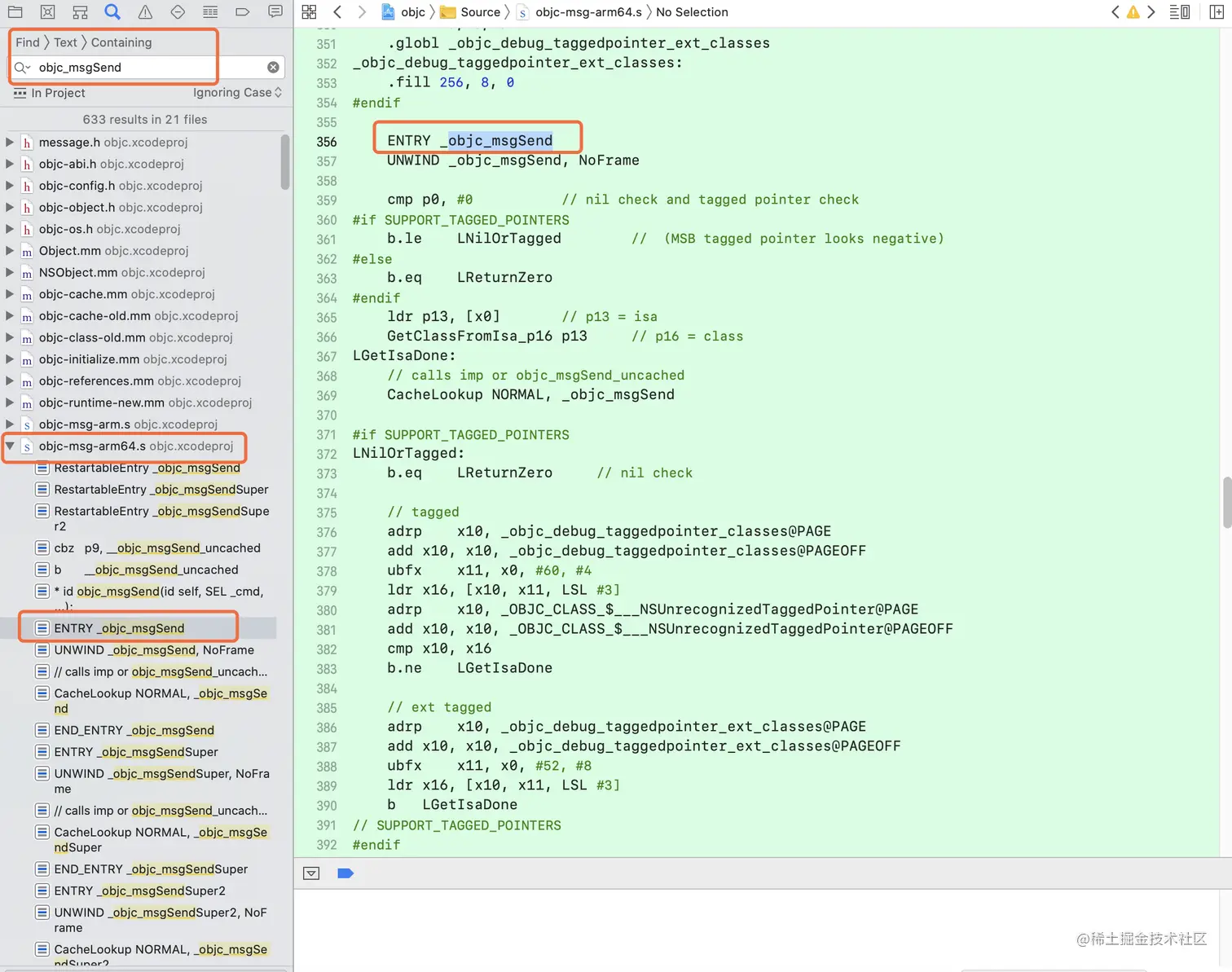The height and width of the screenshot is (972, 1232).
Task: Expand NSObject.mm search results
Action: (x=10, y=272)
